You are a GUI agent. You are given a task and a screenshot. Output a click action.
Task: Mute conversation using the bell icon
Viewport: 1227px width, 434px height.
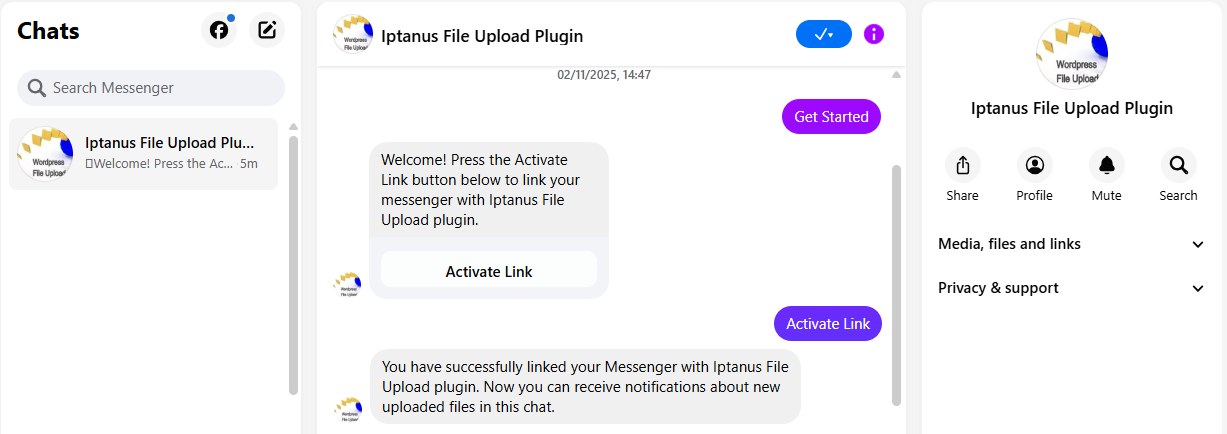tap(1106, 165)
